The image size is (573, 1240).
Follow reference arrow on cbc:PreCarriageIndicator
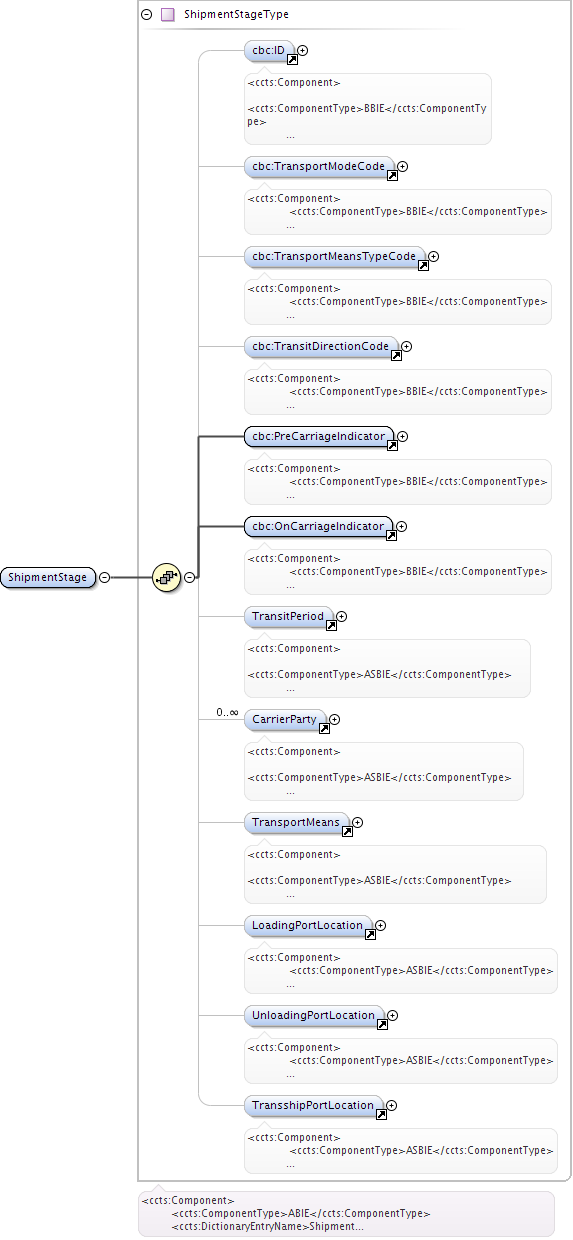(x=392, y=446)
